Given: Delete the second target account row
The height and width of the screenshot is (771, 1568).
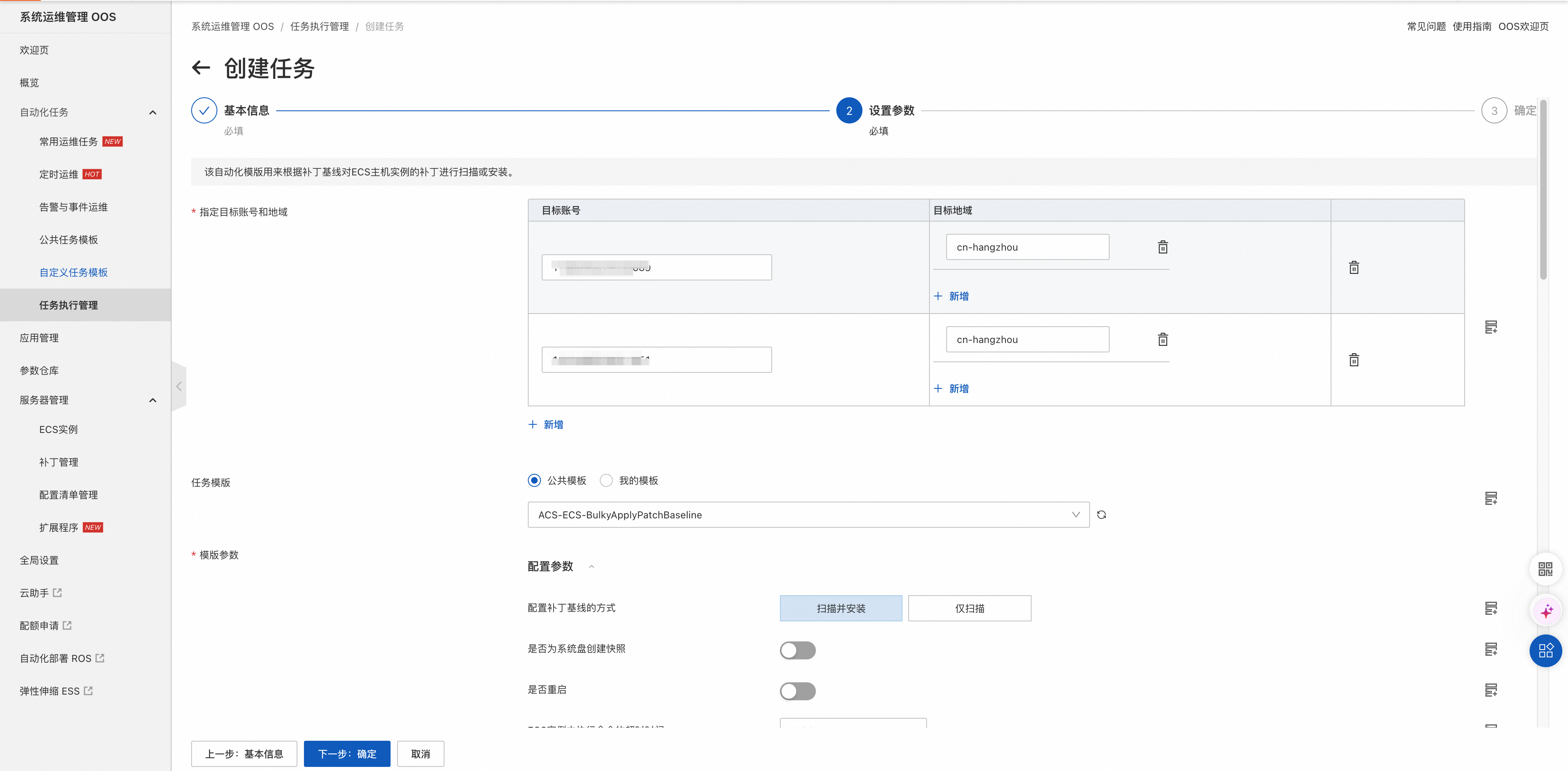Looking at the screenshot, I should tap(1354, 360).
